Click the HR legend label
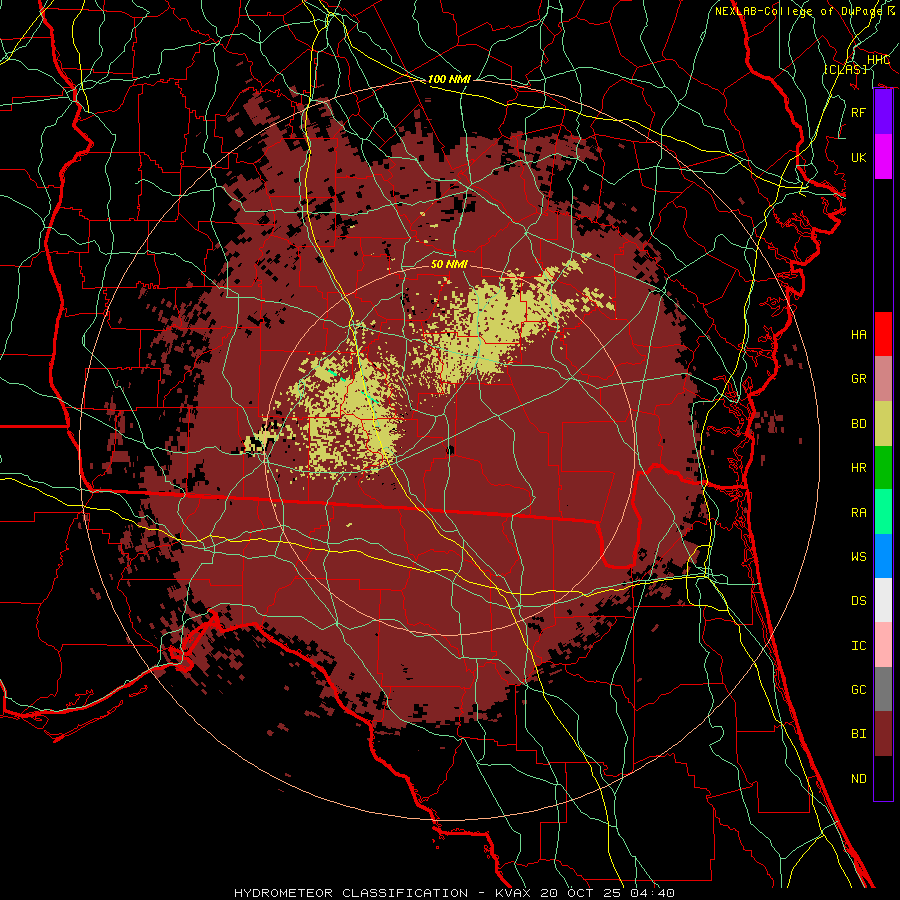The width and height of the screenshot is (900, 900). 858,468
